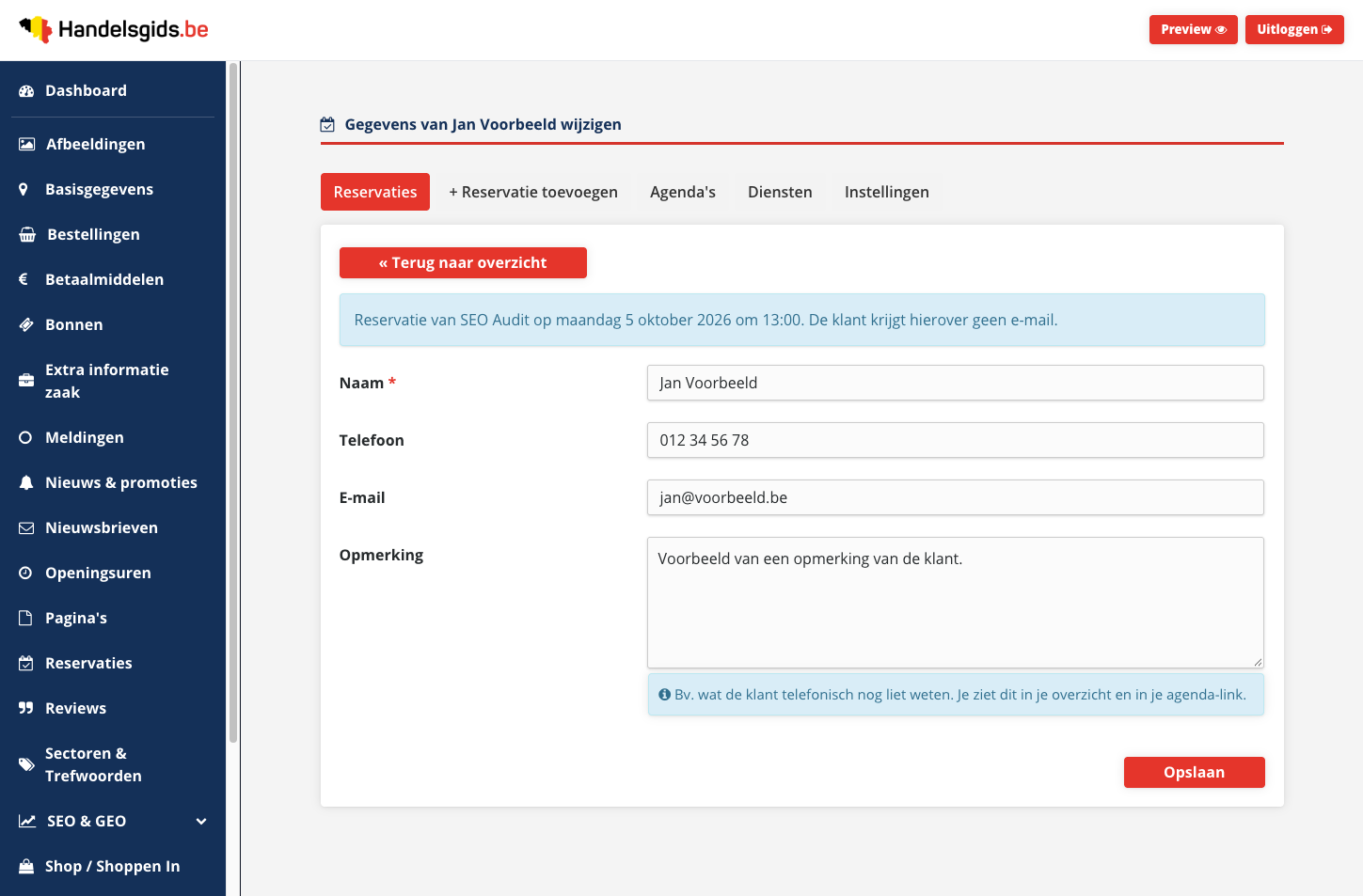Click the calendar icon beside the page heading
The image size is (1363, 896).
[x=327, y=124]
